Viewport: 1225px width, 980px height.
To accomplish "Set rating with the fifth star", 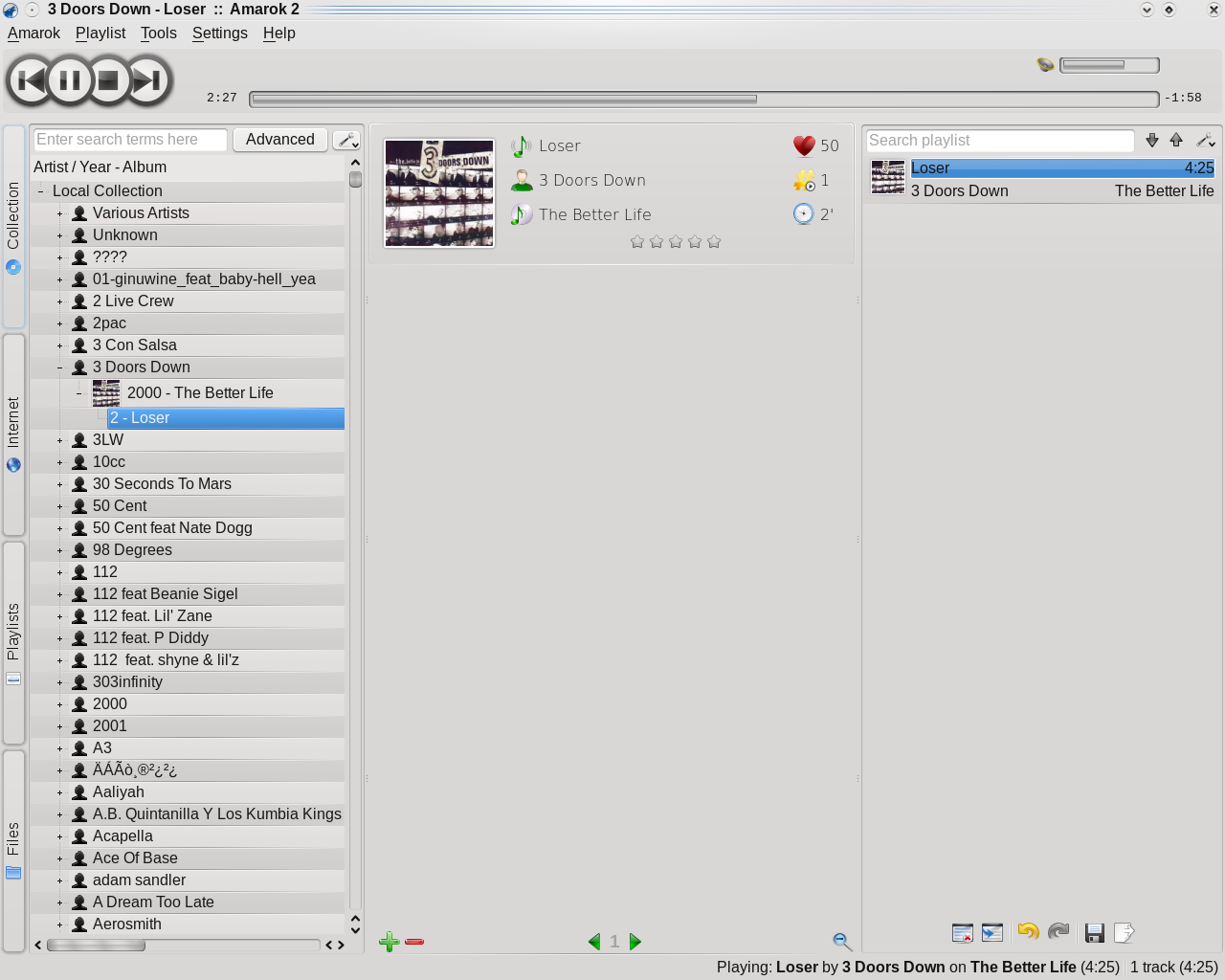I will (x=714, y=242).
